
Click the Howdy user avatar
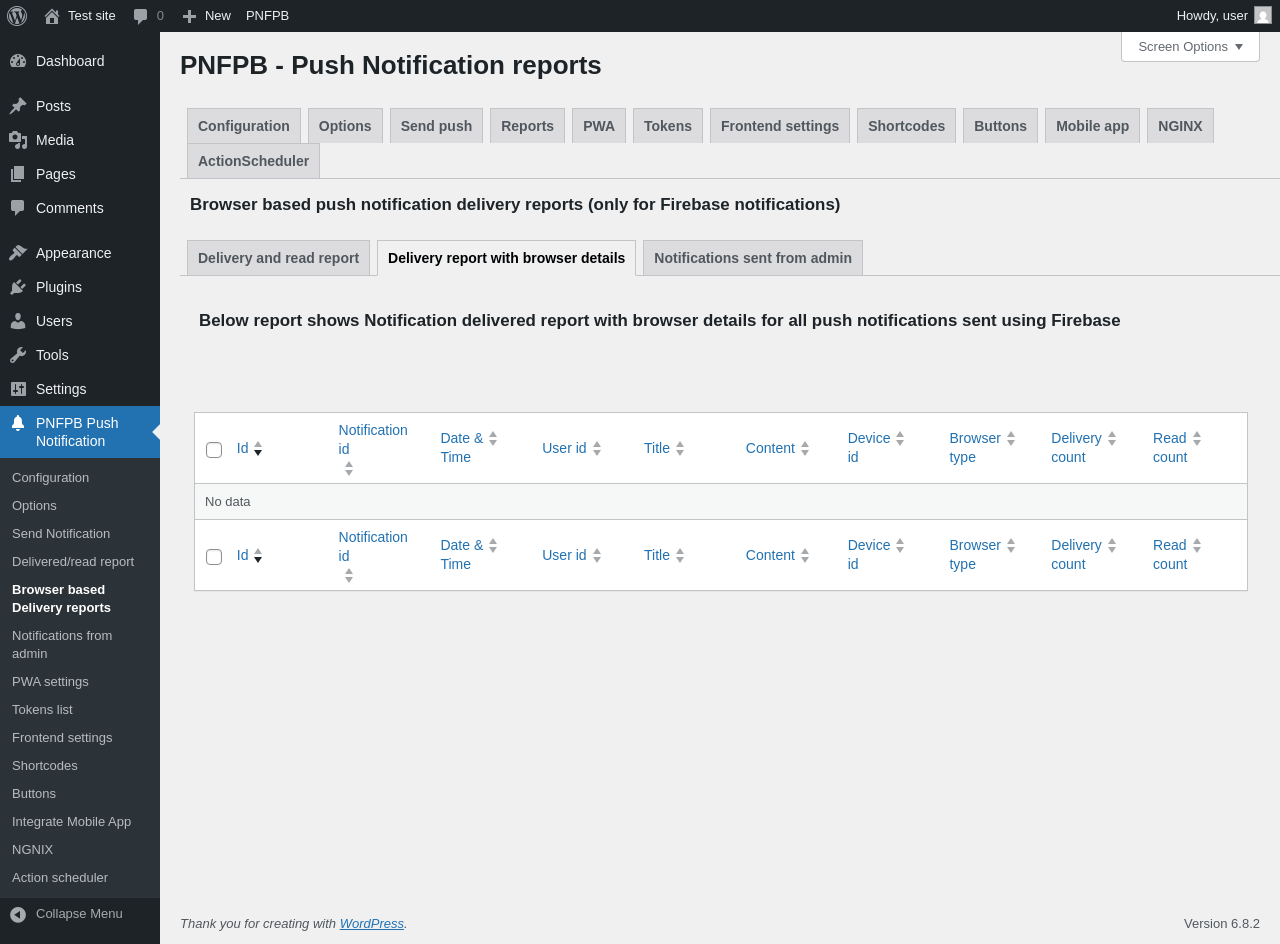1263,16
